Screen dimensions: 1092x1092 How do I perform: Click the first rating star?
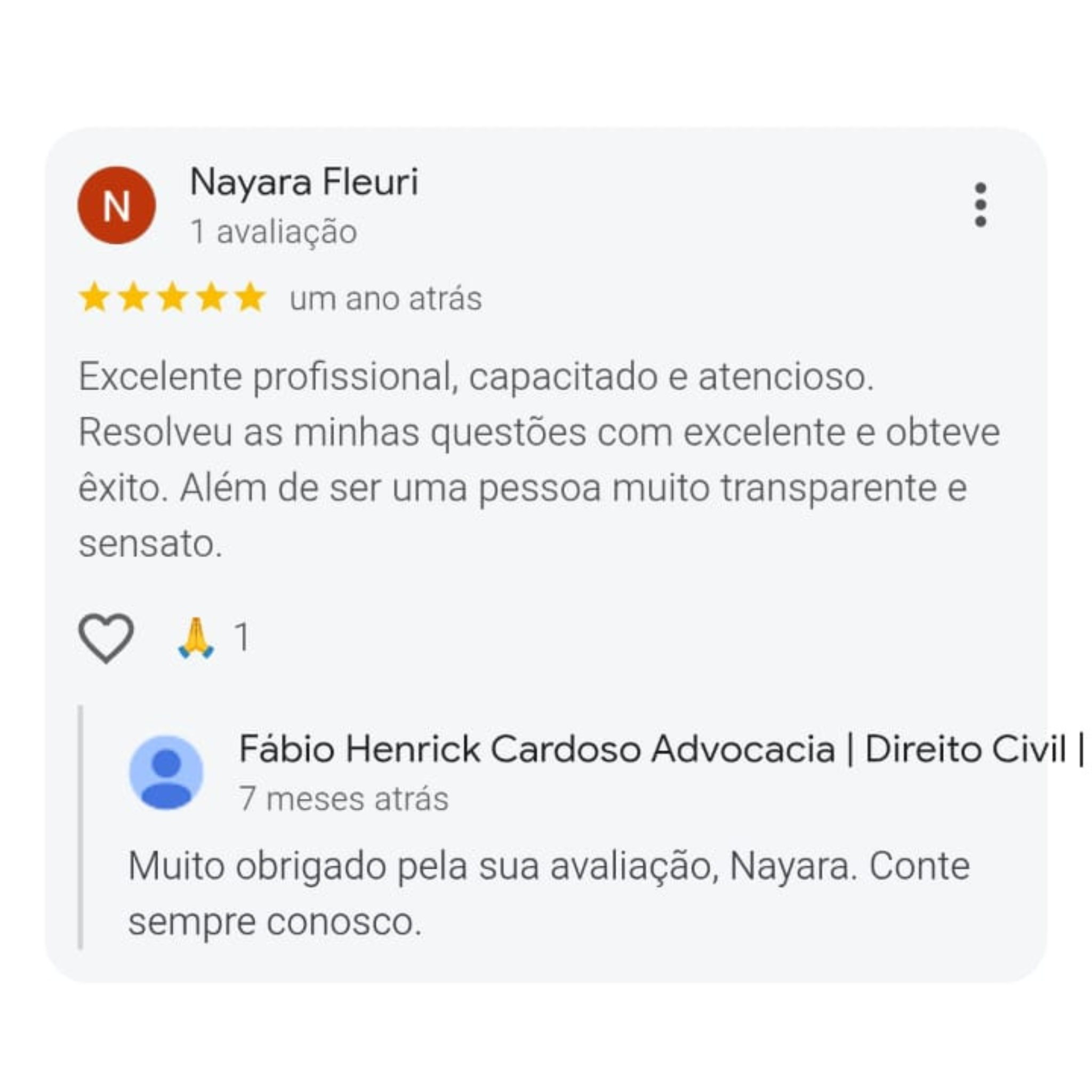pyautogui.click(x=94, y=298)
